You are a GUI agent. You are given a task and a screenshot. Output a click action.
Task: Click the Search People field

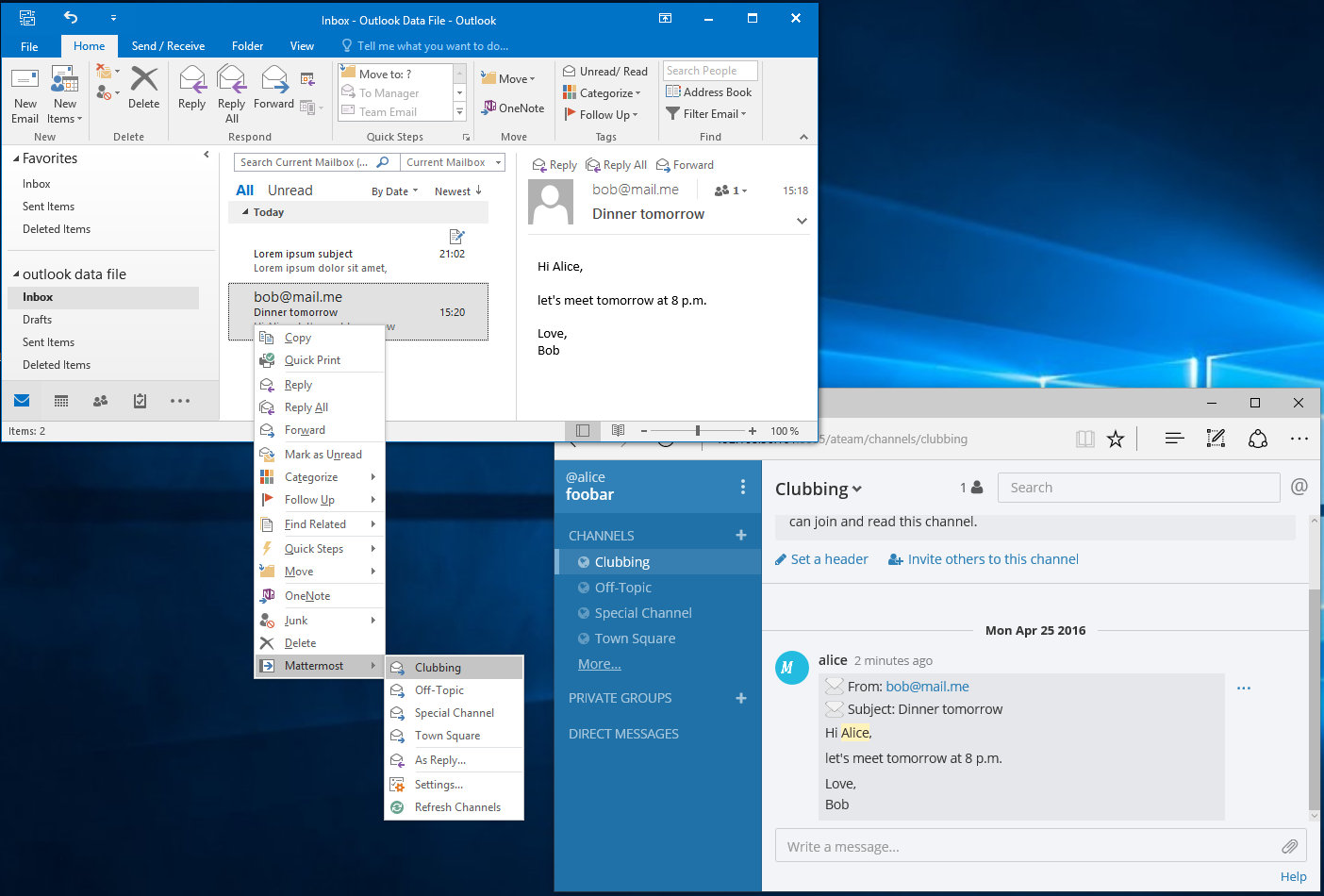point(710,71)
